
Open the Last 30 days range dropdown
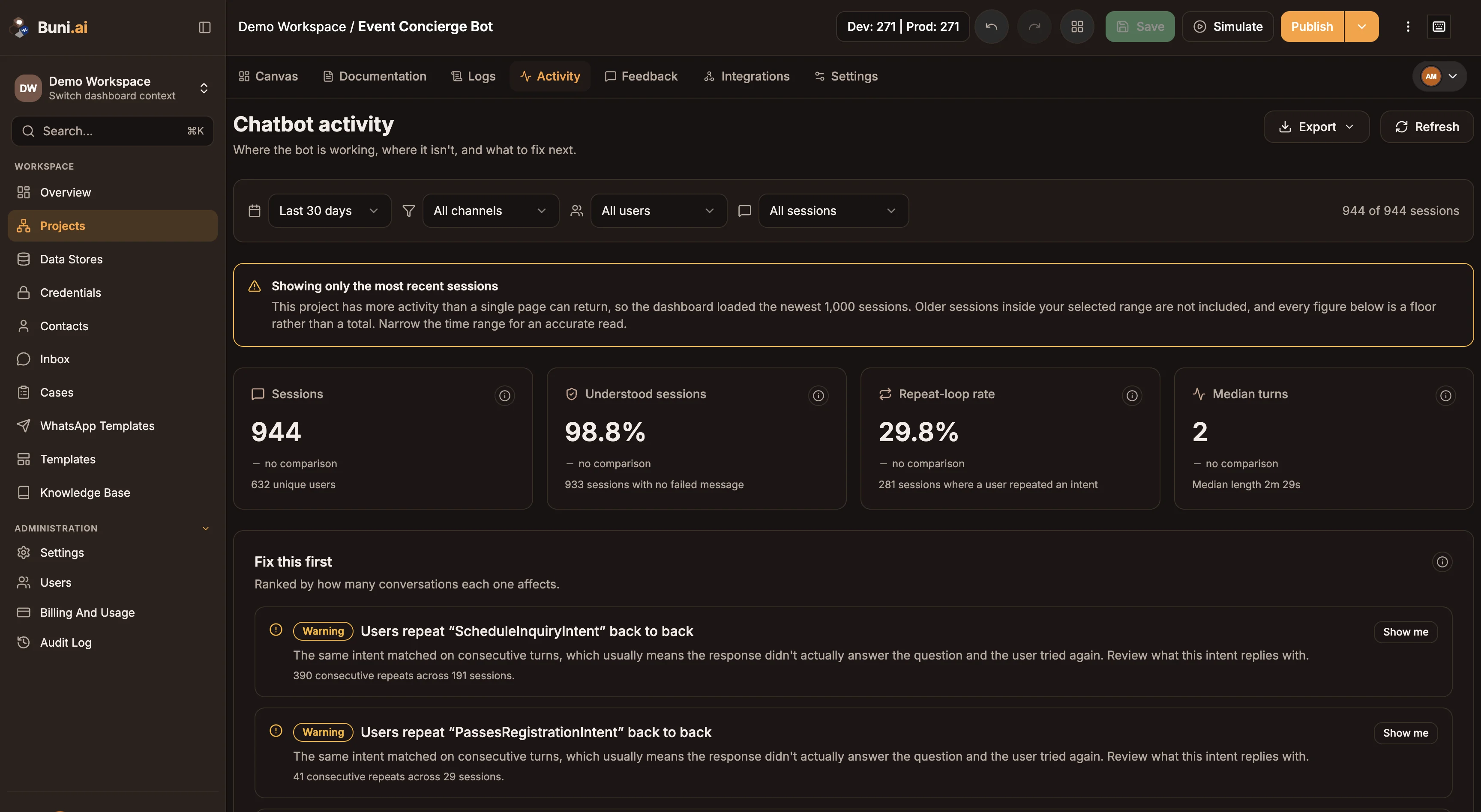tap(330, 211)
